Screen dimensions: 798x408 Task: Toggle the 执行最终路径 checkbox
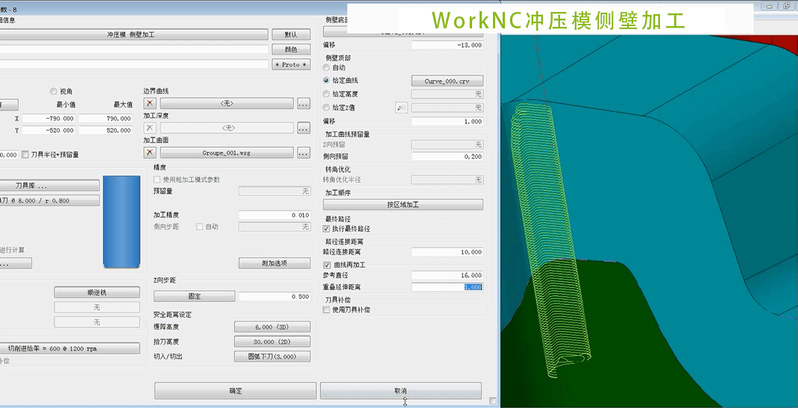pos(327,229)
